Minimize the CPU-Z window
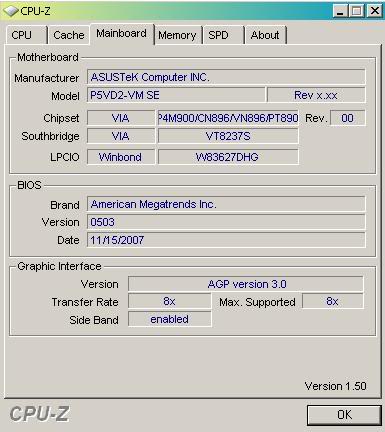385x432 pixels. pos(340,12)
